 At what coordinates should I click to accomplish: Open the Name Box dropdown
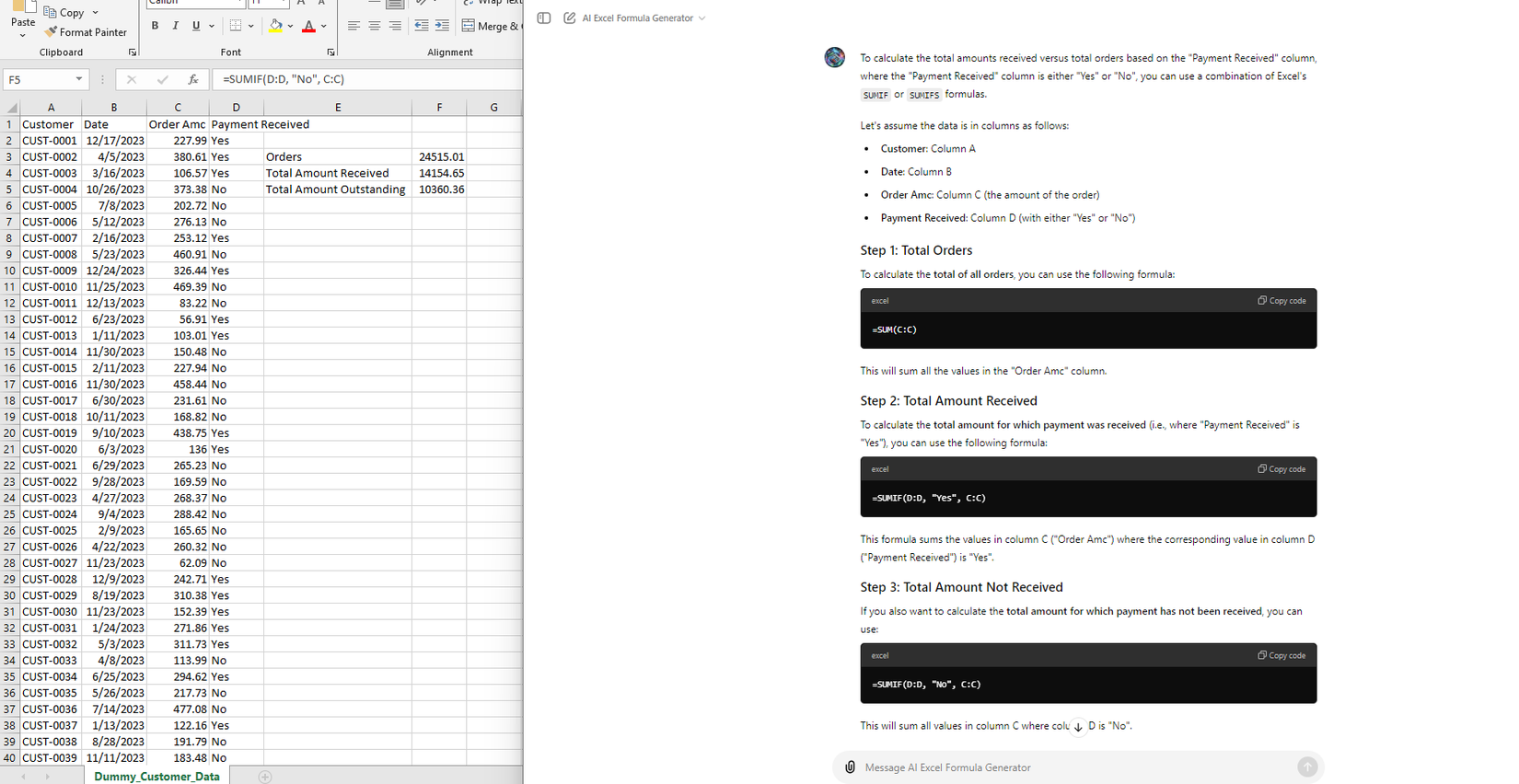(x=79, y=79)
